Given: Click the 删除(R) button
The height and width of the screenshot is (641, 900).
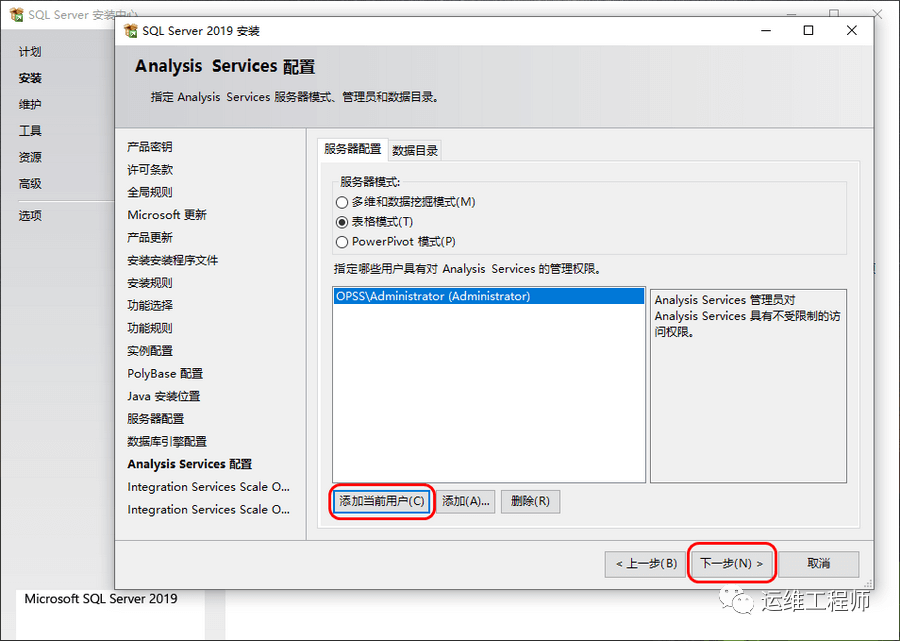Looking at the screenshot, I should [x=530, y=502].
